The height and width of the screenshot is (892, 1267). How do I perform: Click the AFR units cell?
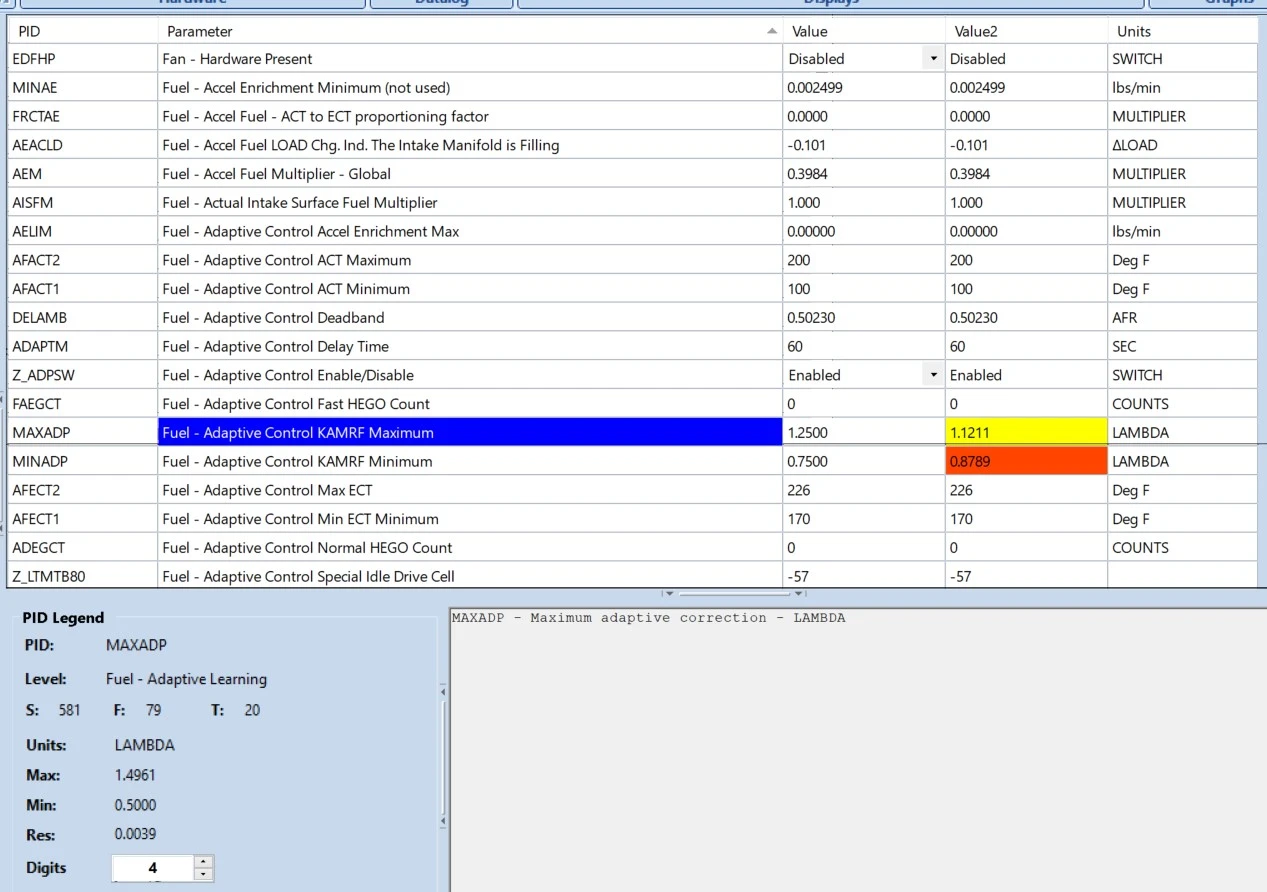click(1182, 317)
